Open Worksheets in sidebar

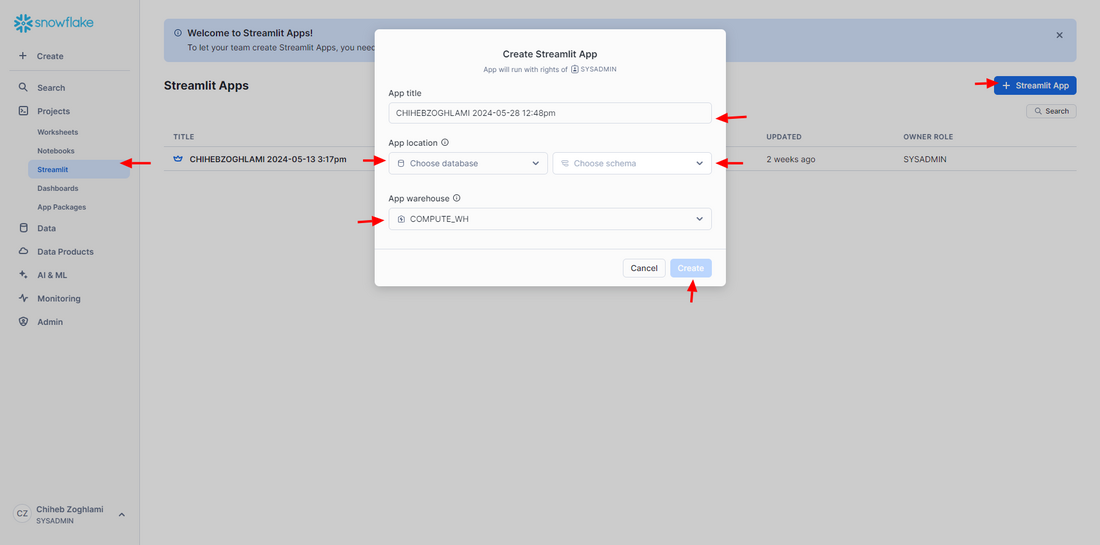58,132
